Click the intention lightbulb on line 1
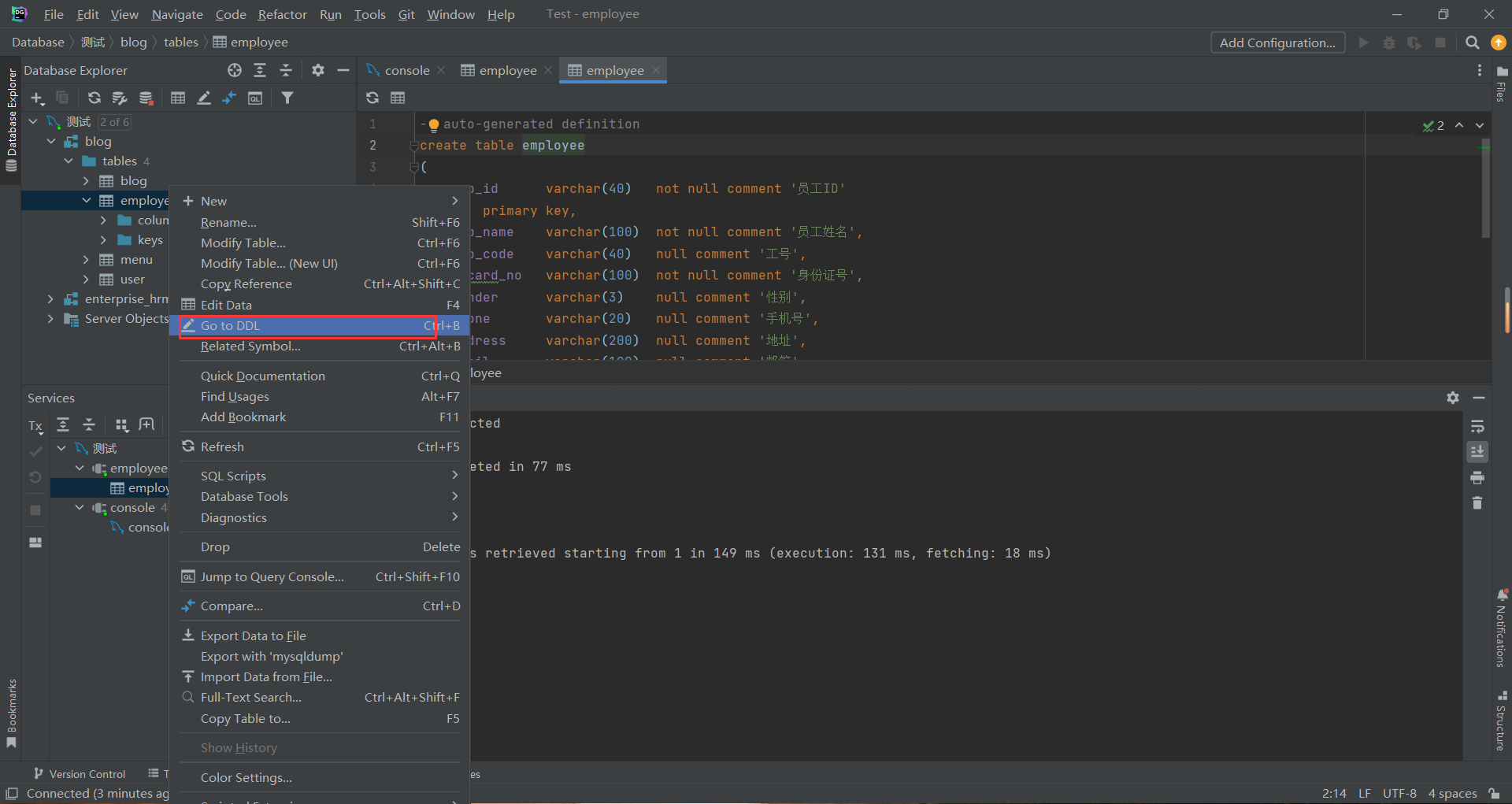The image size is (1512, 804). pyautogui.click(x=433, y=124)
